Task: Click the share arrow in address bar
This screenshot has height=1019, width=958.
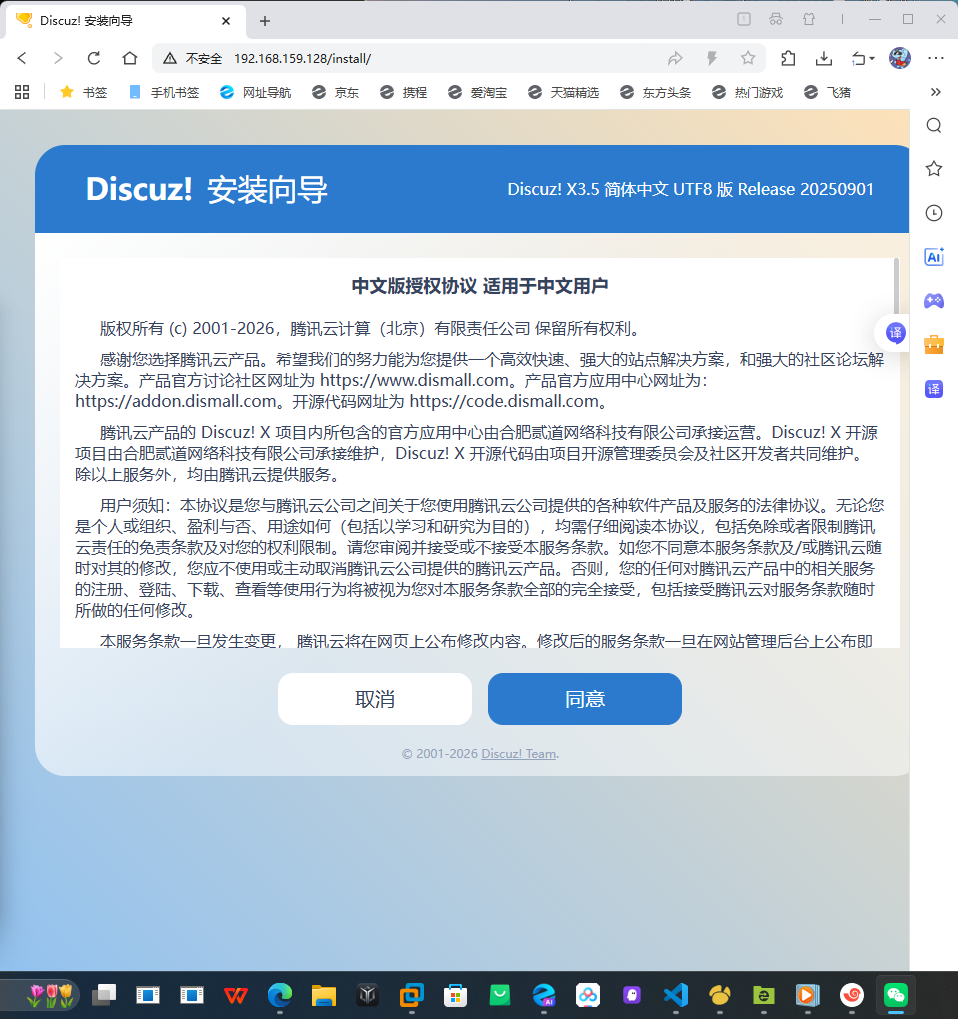Action: tap(675, 58)
